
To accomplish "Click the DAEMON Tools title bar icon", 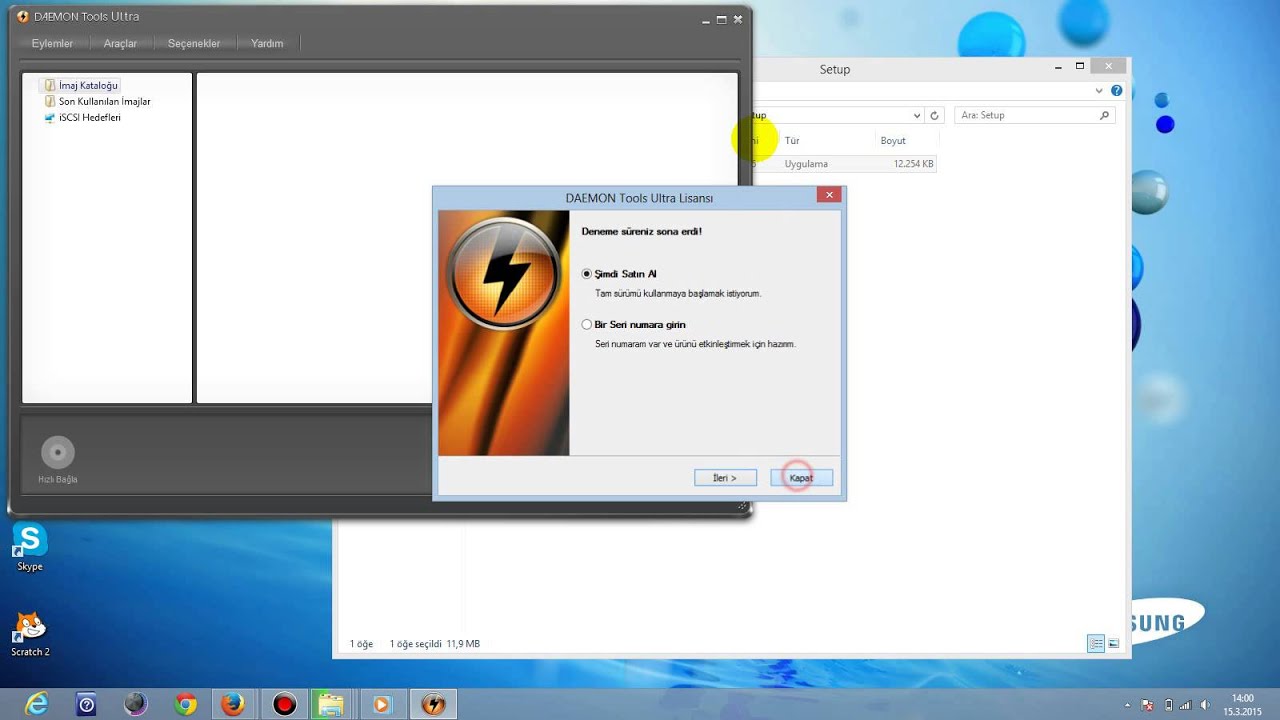I will pyautogui.click(x=23, y=17).
